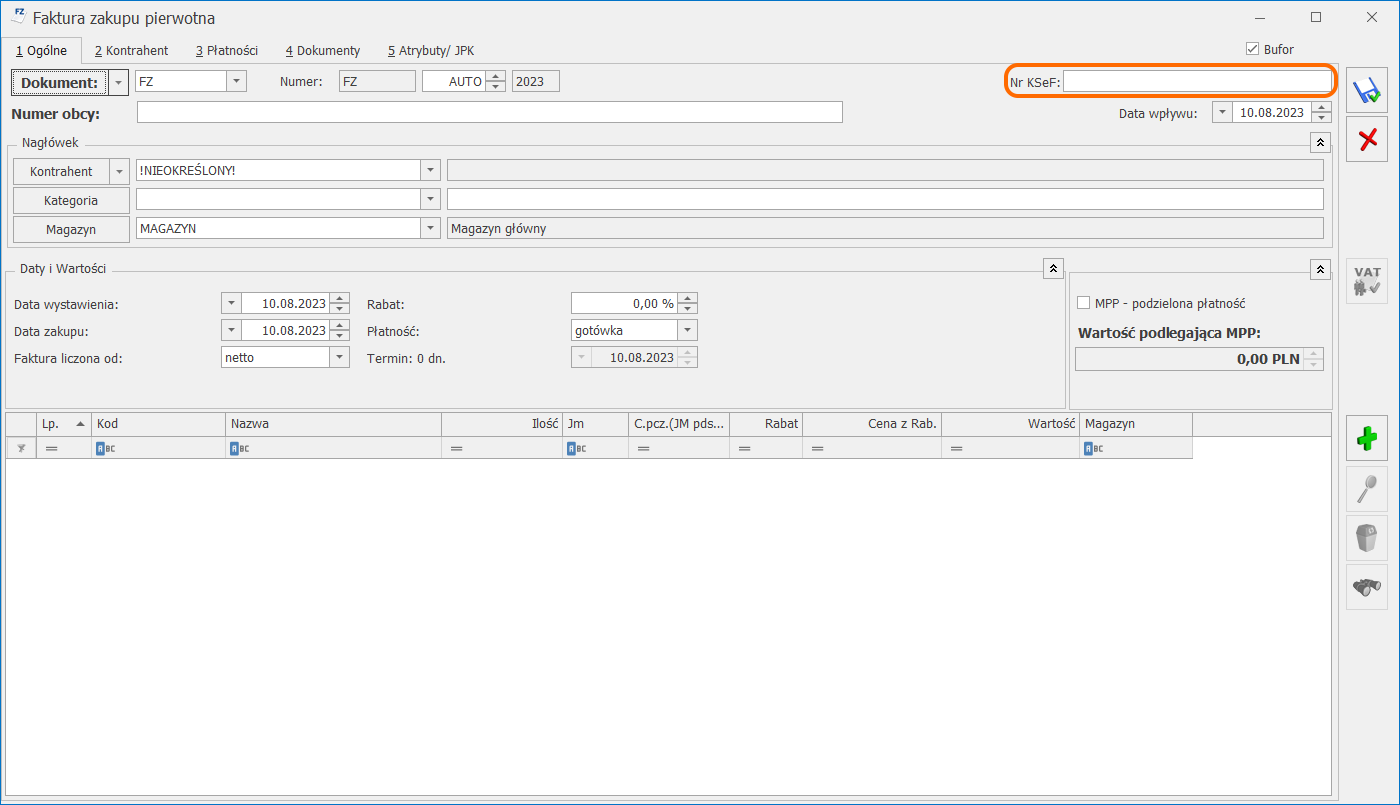Cancel with the red X button
Screen dimensions: 1400x805
tap(1367, 138)
